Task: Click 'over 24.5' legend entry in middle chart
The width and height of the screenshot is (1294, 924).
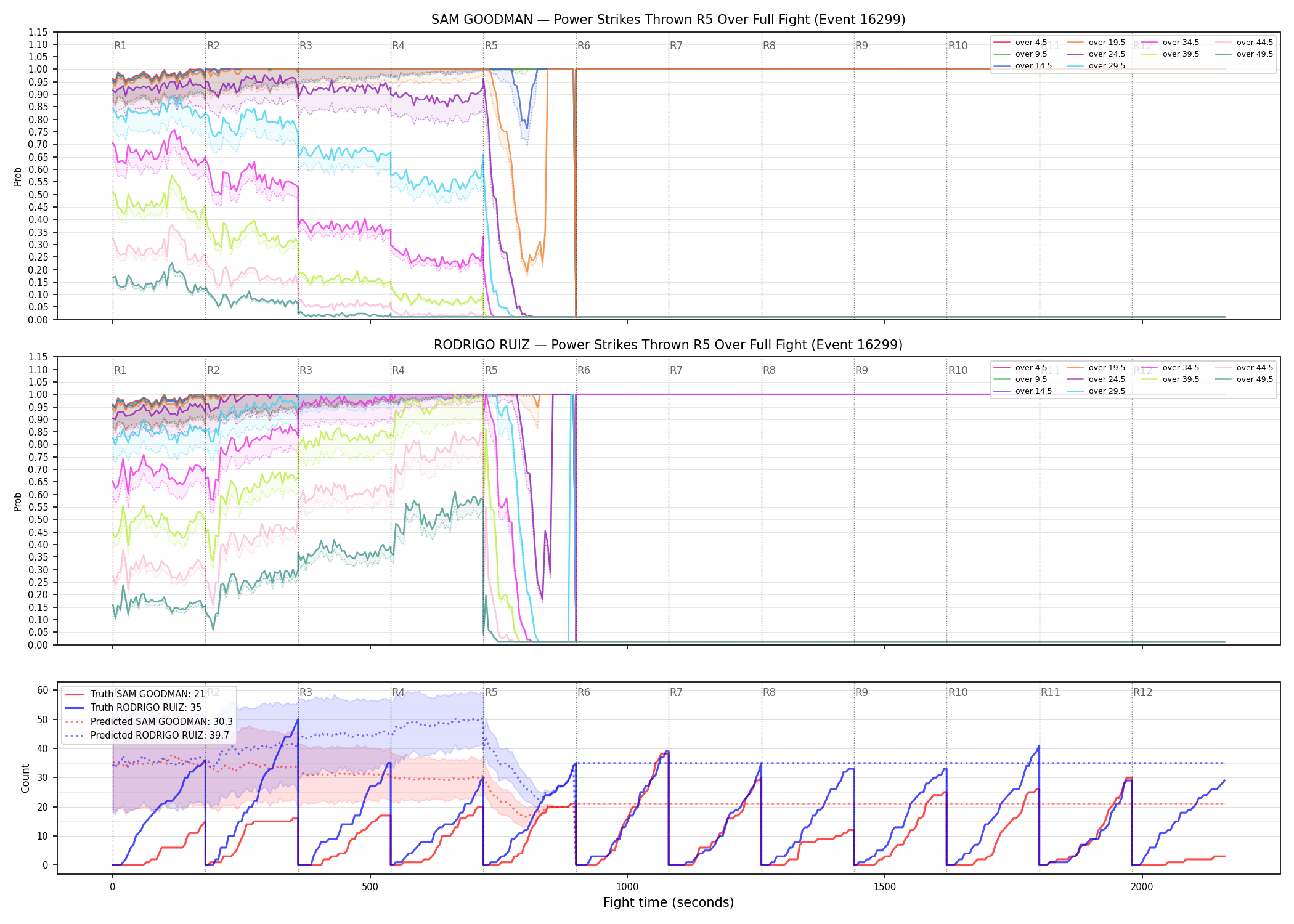Action: point(1096,379)
